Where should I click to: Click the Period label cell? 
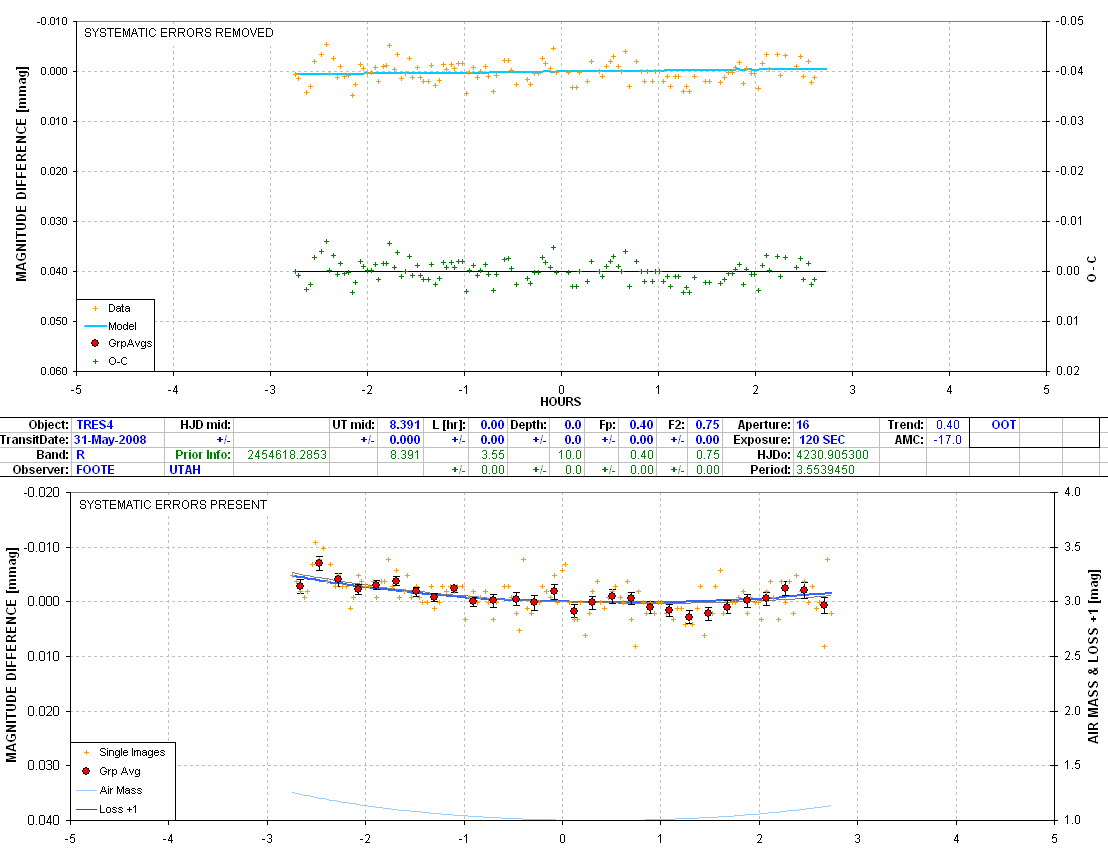[x=770, y=469]
